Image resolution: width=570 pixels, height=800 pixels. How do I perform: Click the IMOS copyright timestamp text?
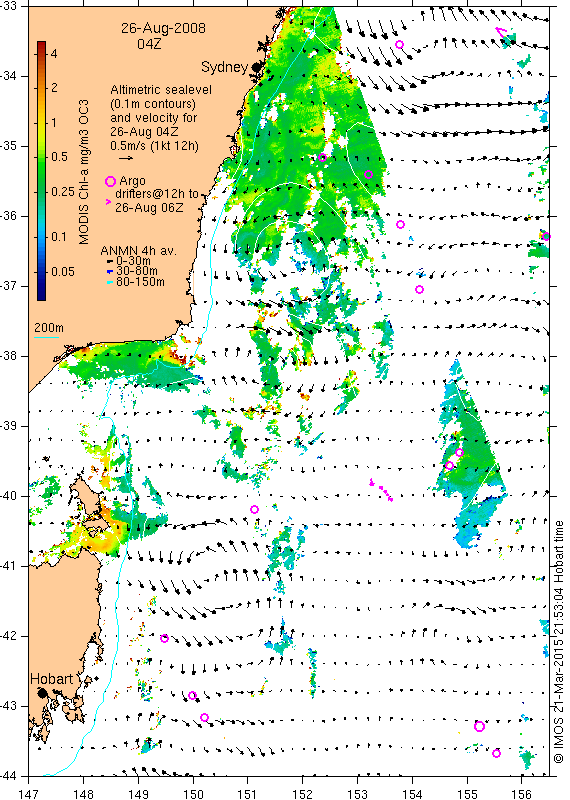click(558, 642)
